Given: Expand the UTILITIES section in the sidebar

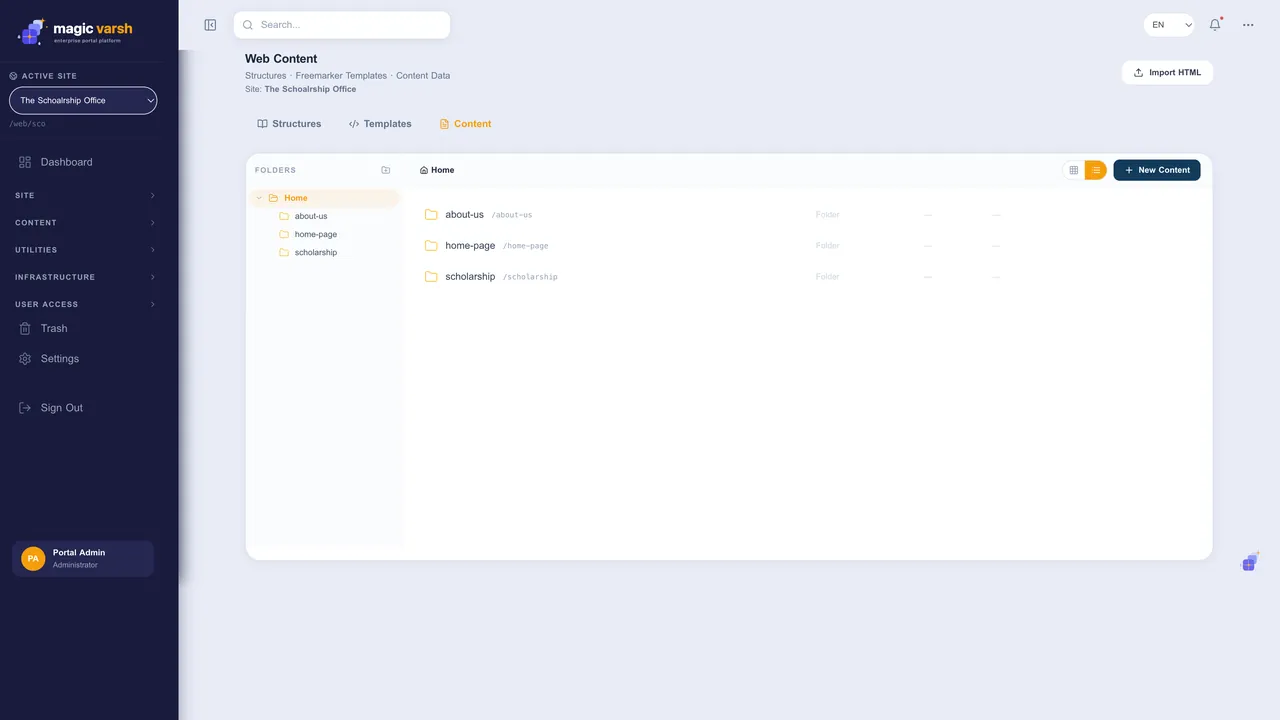Looking at the screenshot, I should tap(83, 250).
